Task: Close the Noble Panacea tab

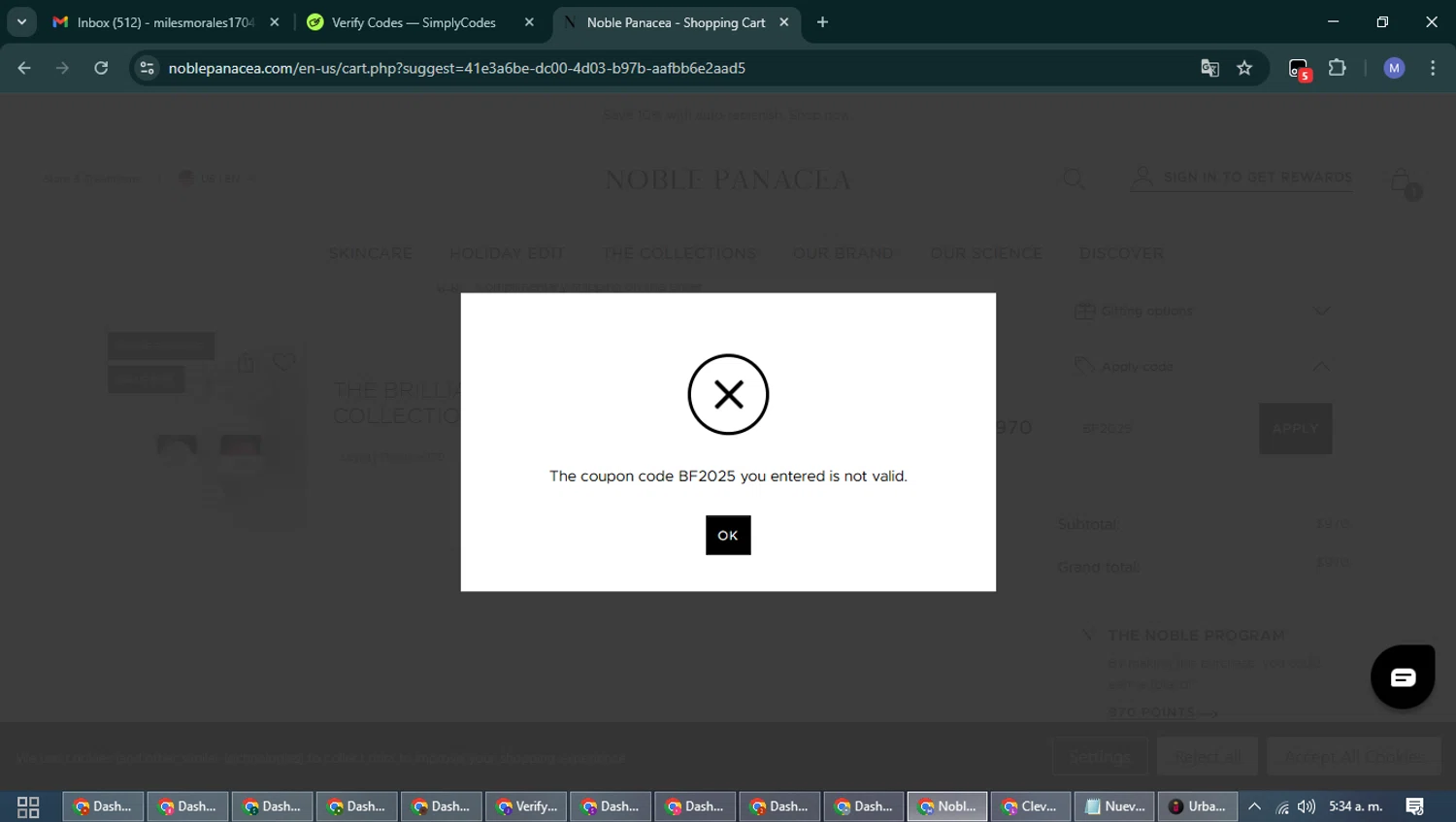Action: pyautogui.click(x=784, y=22)
